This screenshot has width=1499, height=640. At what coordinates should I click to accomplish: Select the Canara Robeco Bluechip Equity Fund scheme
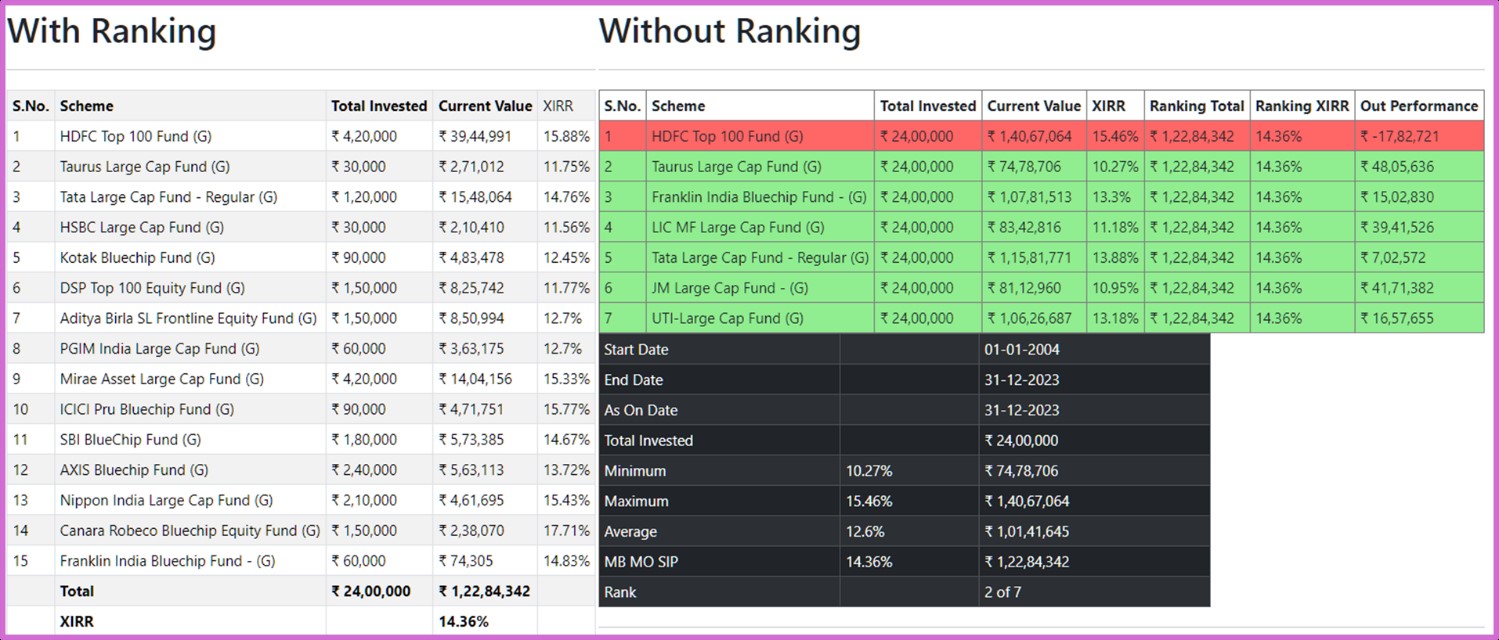pyautogui.click(x=189, y=531)
